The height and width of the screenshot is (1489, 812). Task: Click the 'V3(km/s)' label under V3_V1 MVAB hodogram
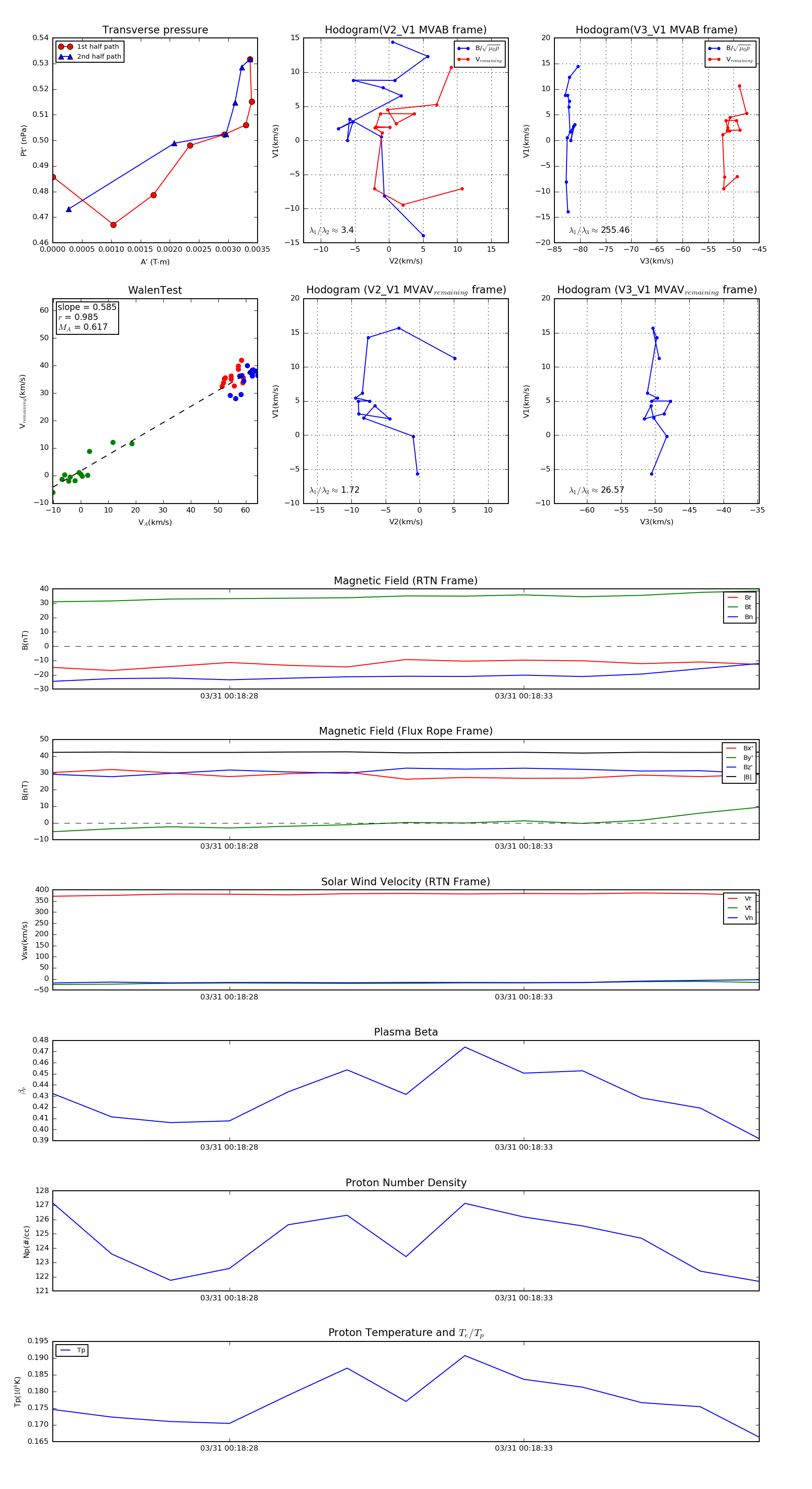656,261
